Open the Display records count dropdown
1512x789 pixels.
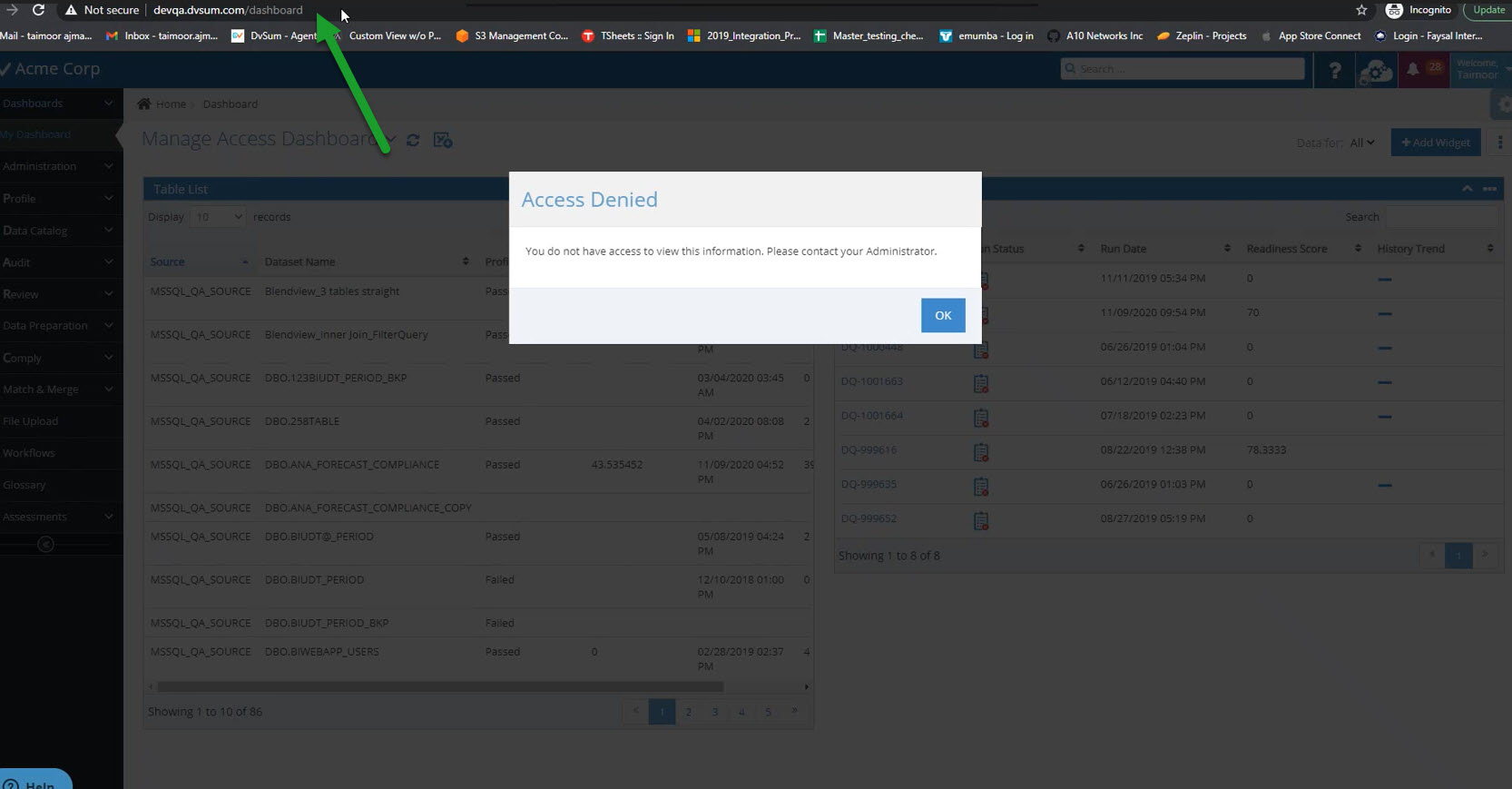[219, 217]
